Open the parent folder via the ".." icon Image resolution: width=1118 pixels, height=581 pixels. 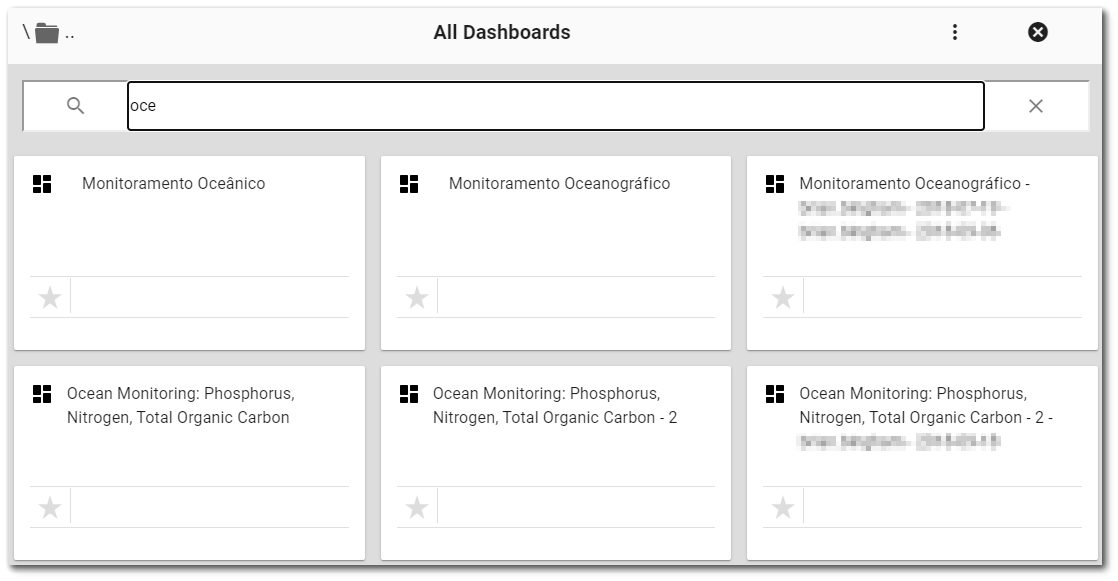45,31
